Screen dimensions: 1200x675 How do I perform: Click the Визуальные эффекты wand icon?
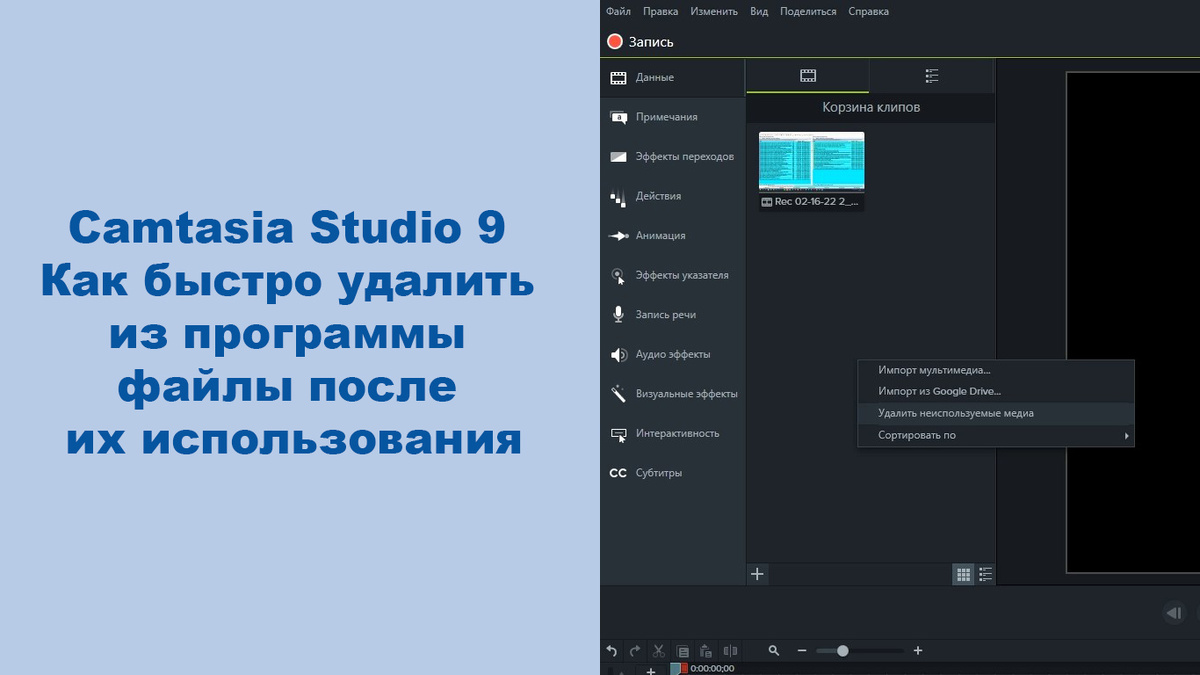pyautogui.click(x=618, y=394)
